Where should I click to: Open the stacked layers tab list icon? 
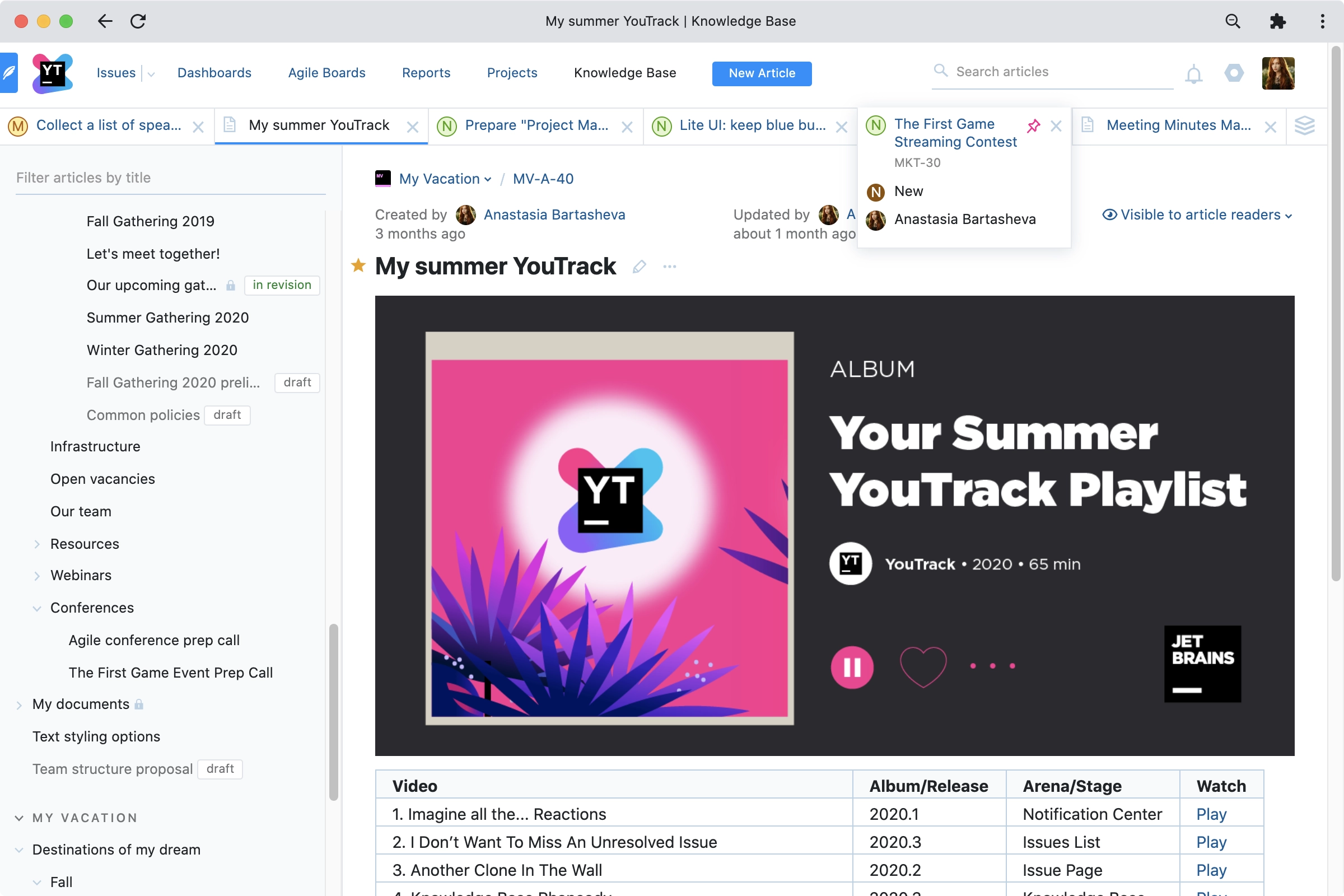click(1305, 125)
